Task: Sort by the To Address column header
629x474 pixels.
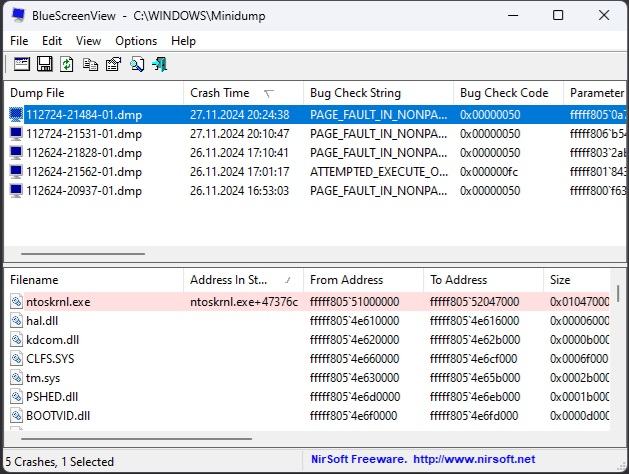Action: 483,280
